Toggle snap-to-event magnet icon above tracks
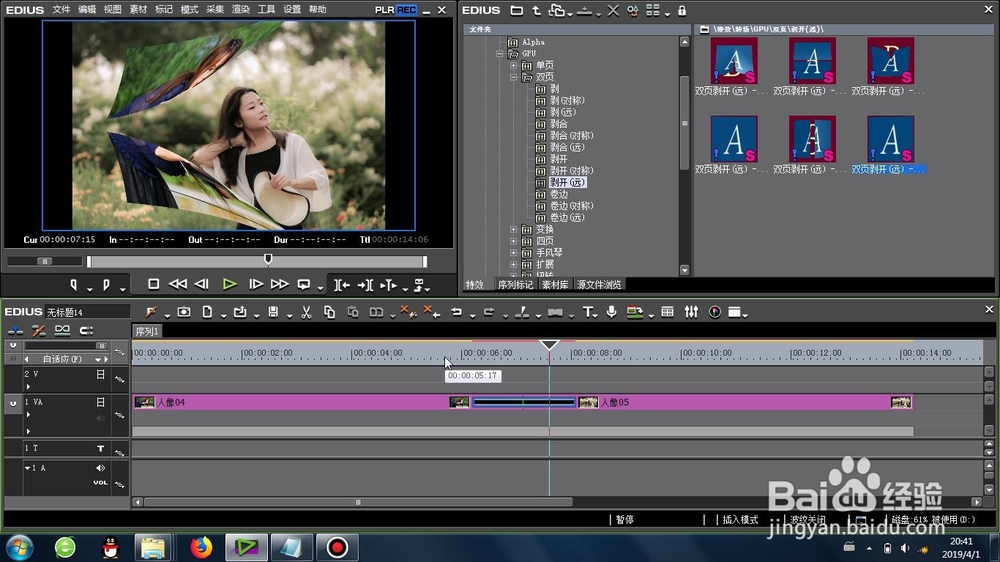 pos(86,330)
